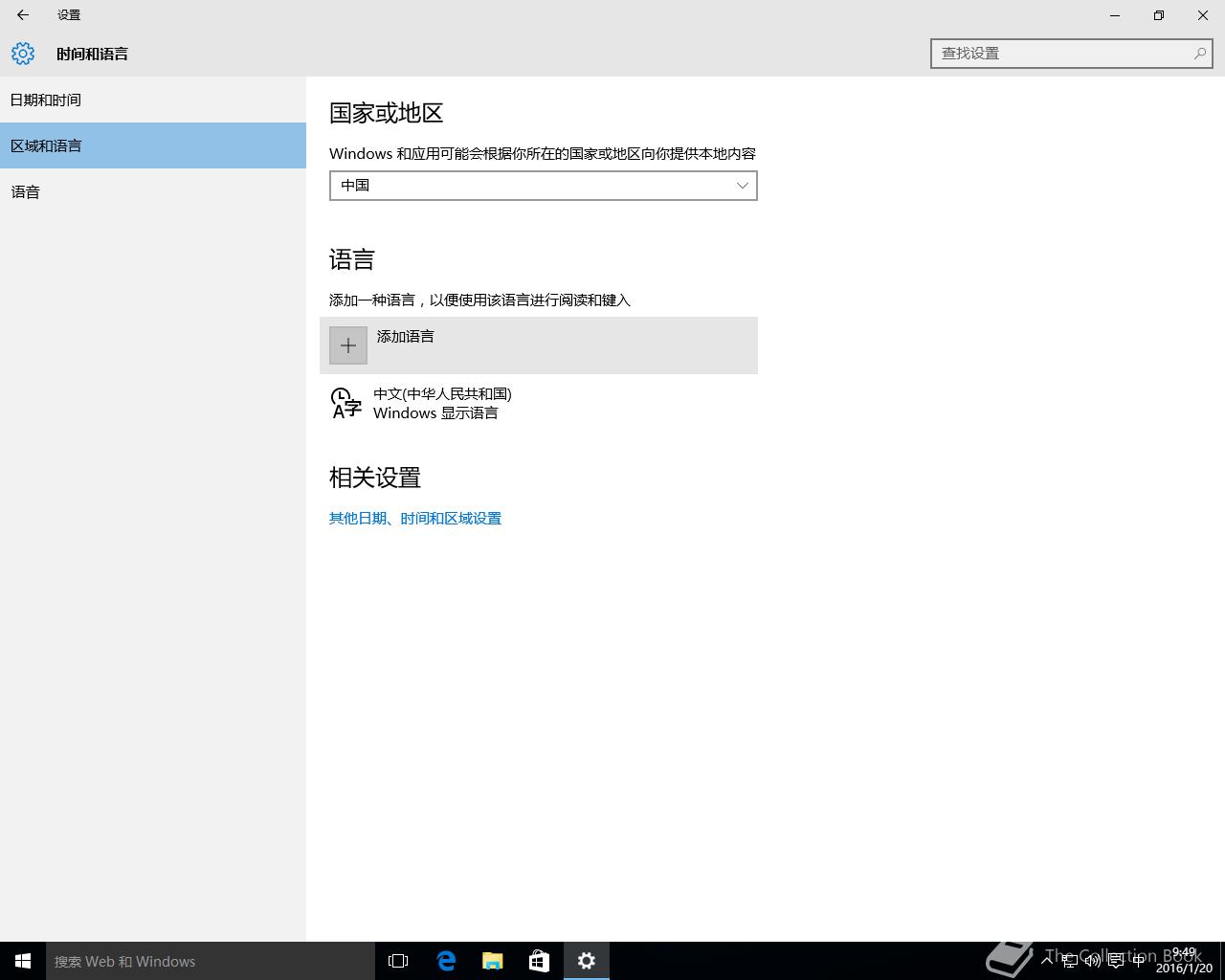Click the Settings gear icon beside 时间和语言
Viewport: 1225px width, 980px height.
(x=23, y=54)
